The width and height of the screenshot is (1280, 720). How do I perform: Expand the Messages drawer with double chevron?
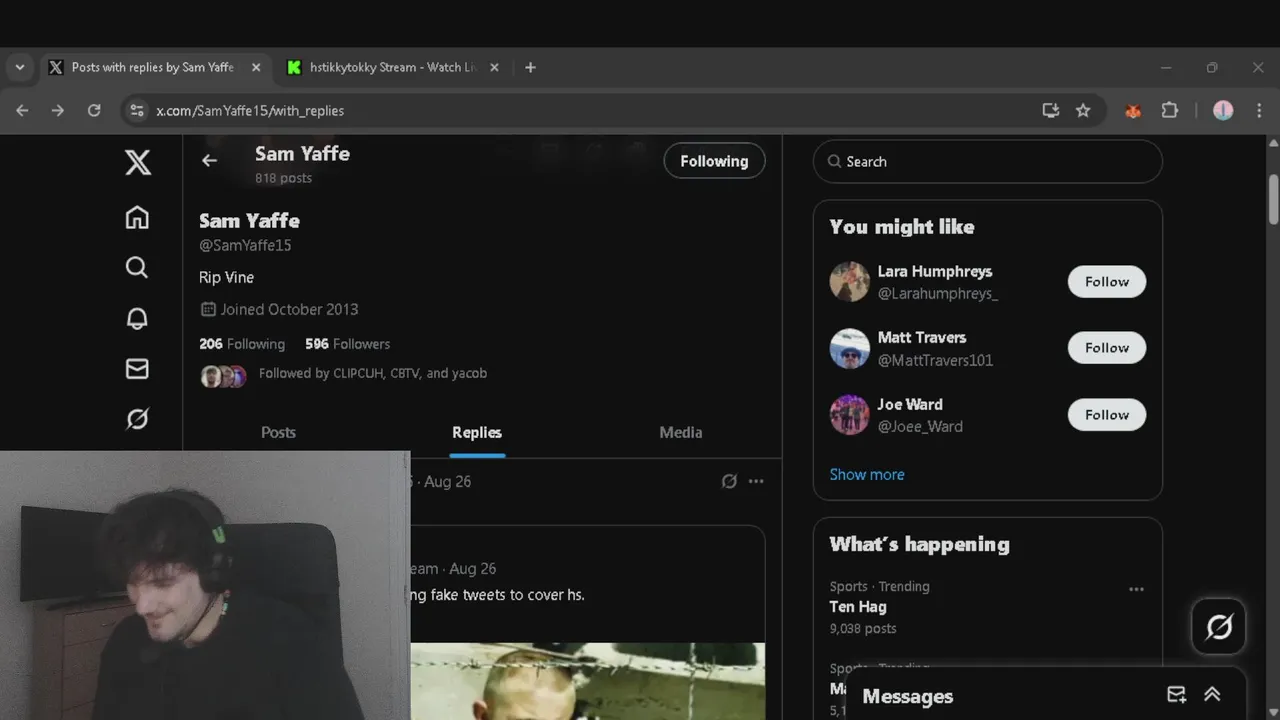(x=1212, y=695)
